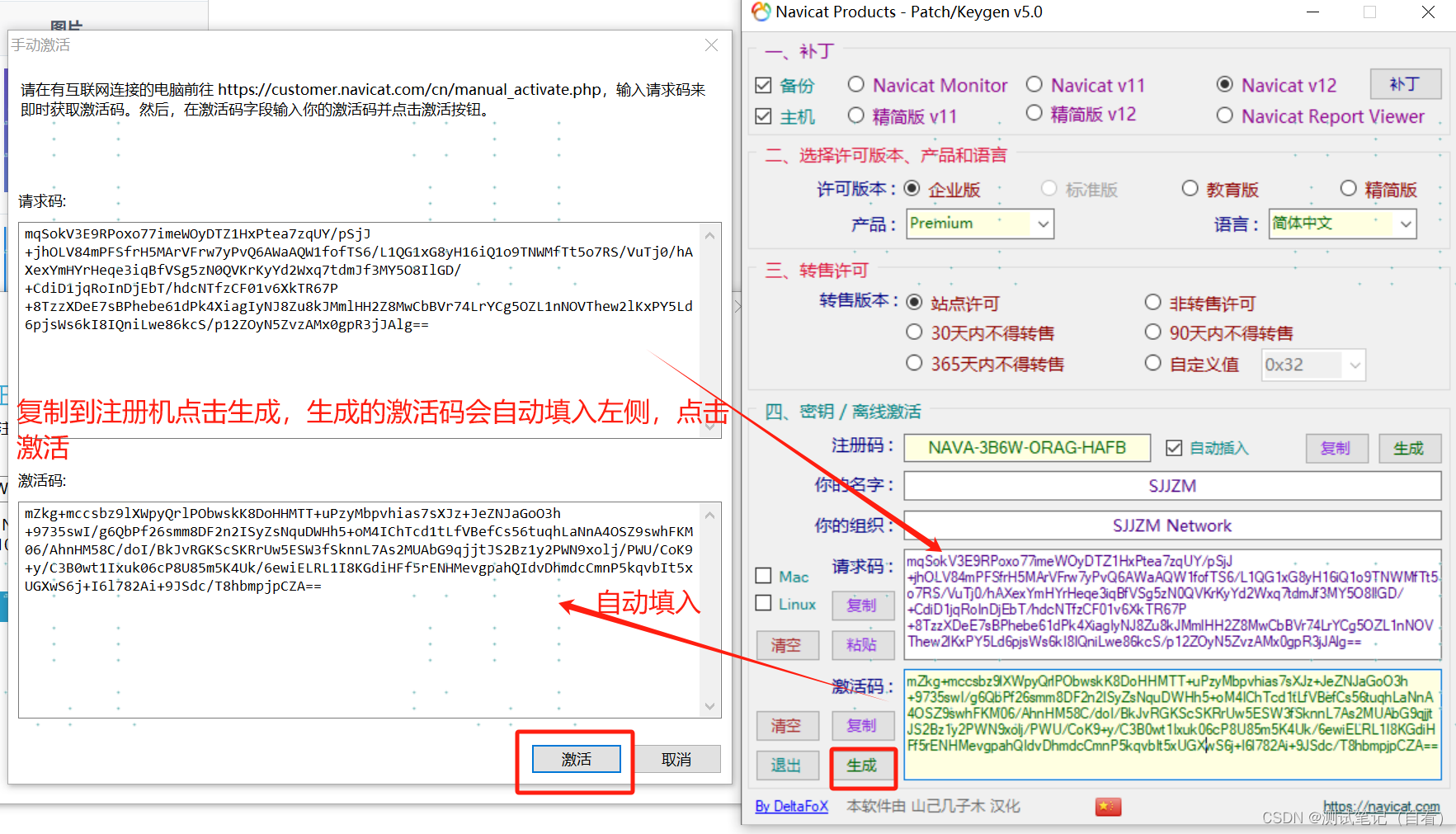Viewport: 1456px width, 834px height.
Task: Select 30天内不得转售 option
Action: pos(914,332)
